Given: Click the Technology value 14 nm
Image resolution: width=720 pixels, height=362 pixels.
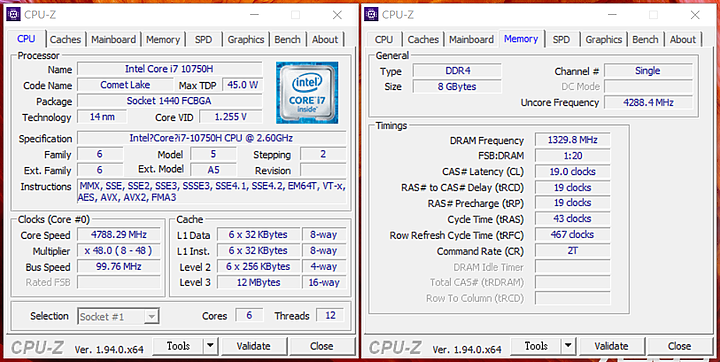Looking at the screenshot, I should coord(102,117).
